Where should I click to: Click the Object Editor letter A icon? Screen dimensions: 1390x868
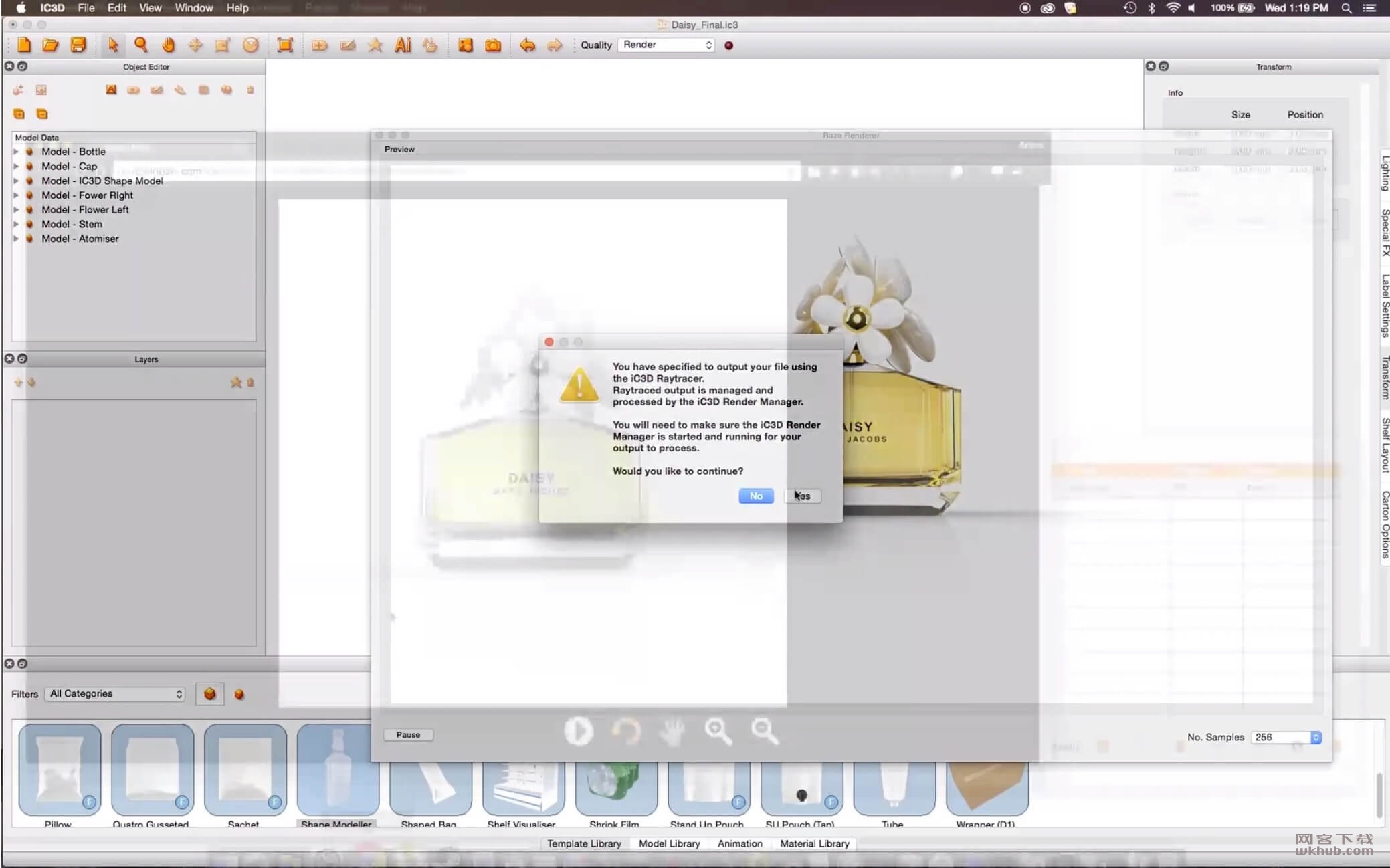click(x=111, y=90)
